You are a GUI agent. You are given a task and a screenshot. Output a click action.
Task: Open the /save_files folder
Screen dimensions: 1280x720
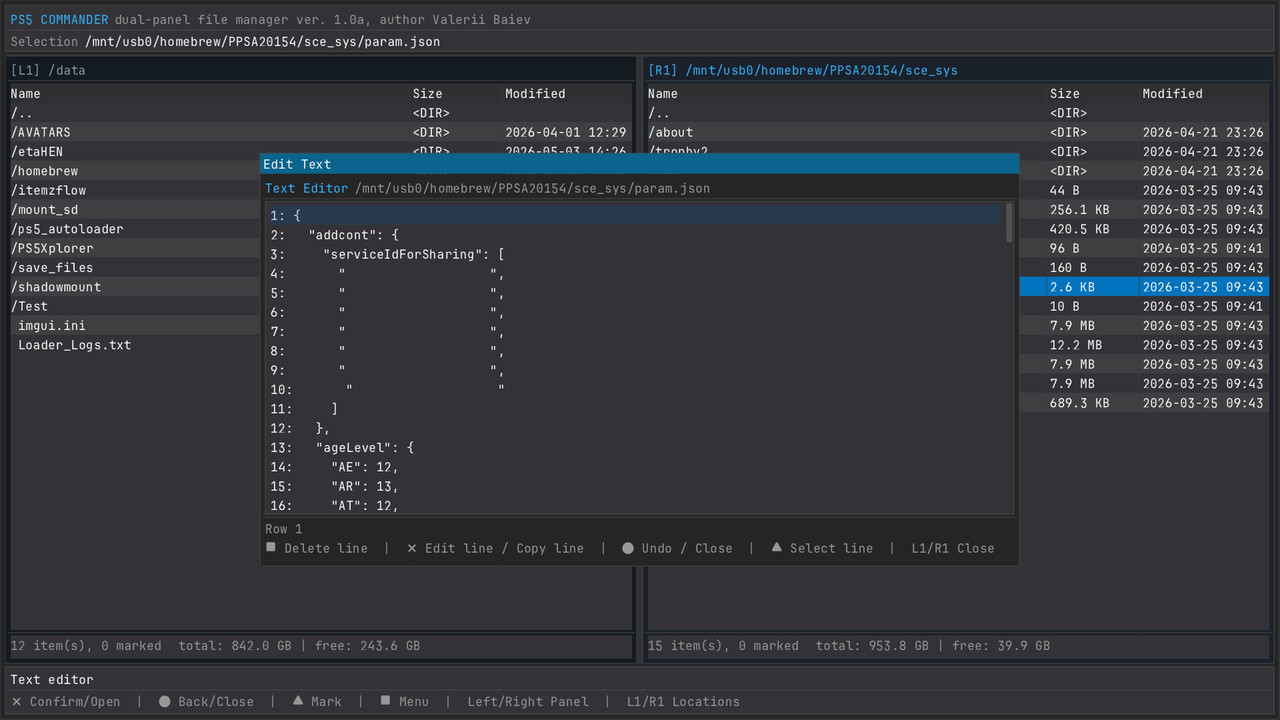coord(135,268)
